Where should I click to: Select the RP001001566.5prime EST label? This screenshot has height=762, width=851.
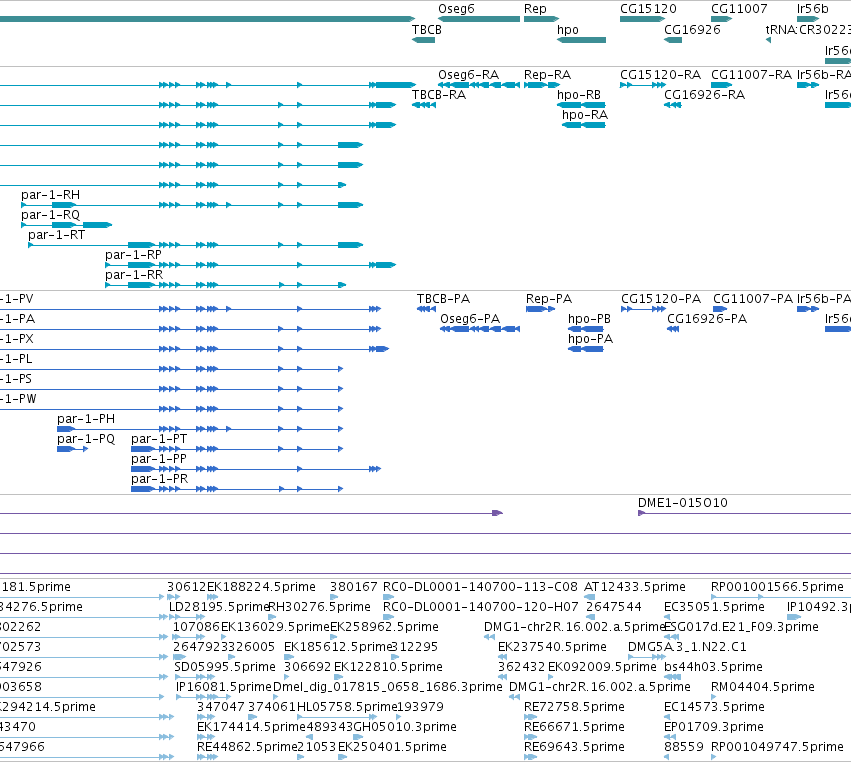coord(777,587)
